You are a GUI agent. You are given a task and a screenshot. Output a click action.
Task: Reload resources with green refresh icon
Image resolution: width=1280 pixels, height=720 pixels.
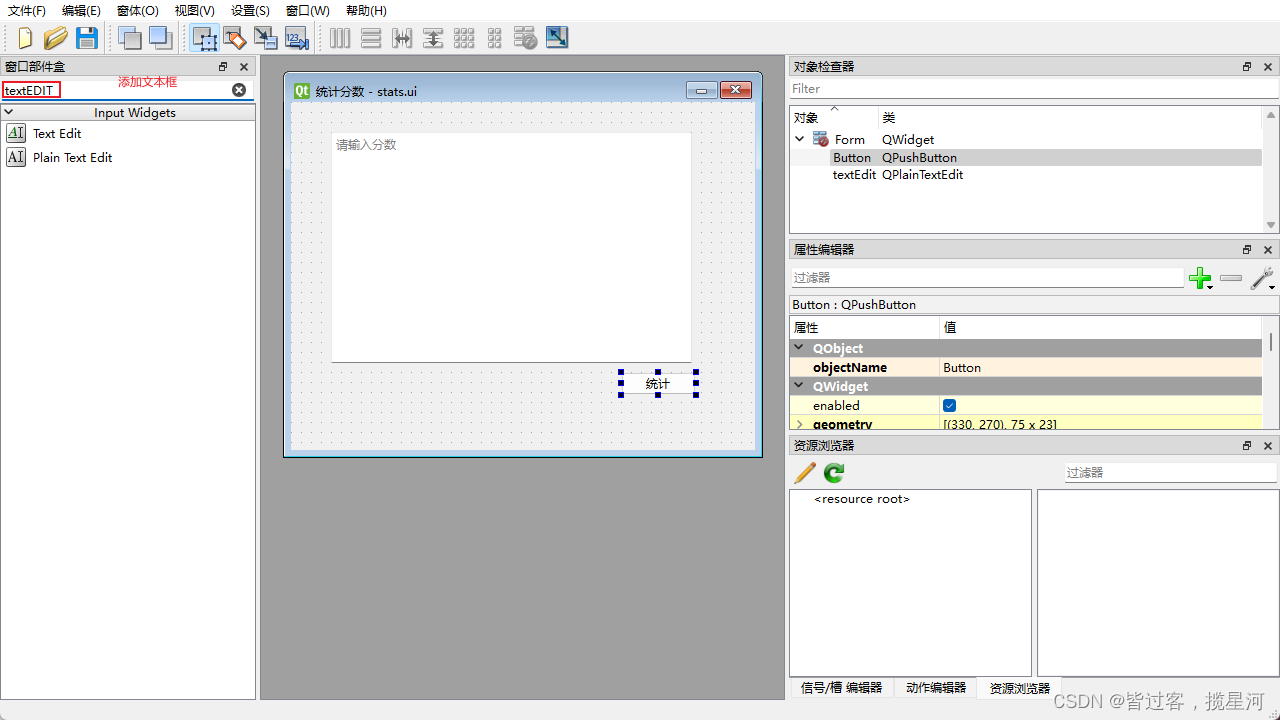[834, 472]
